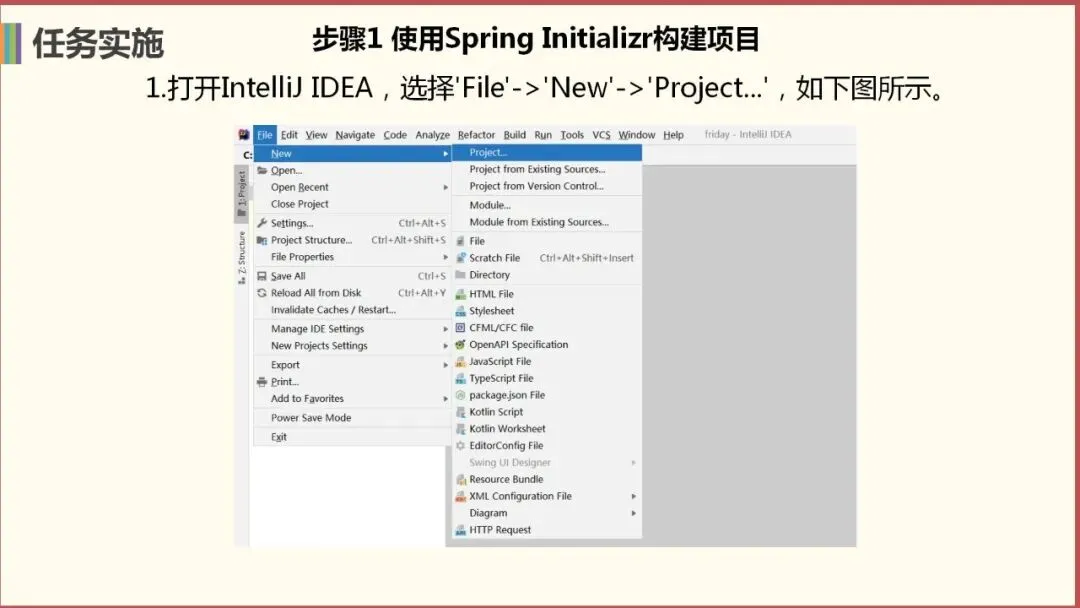Screen dimensions: 1080x608
Task: Click the HTTP Request icon
Action: coord(461,530)
